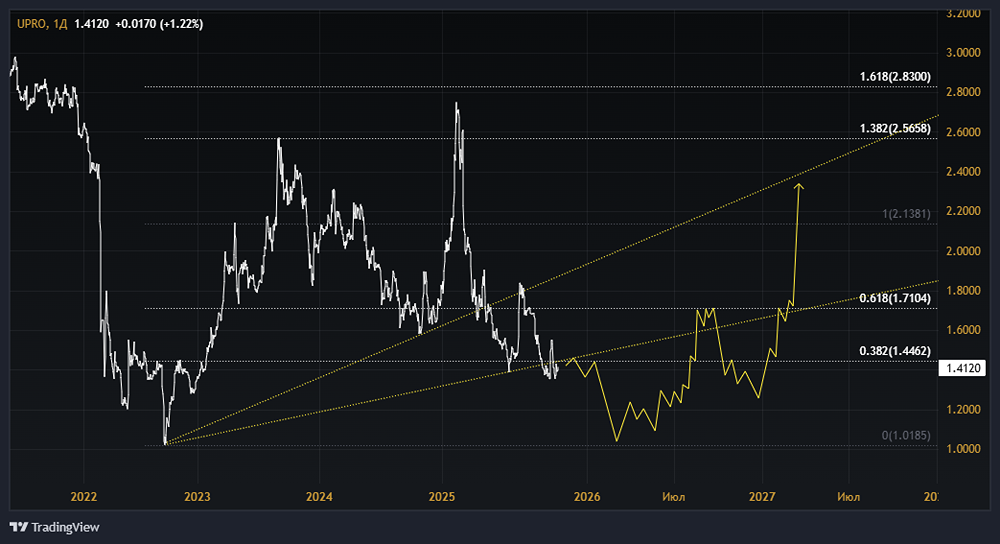Click the 2027 label on time axis
This screenshot has width=1000, height=544.
[762, 497]
